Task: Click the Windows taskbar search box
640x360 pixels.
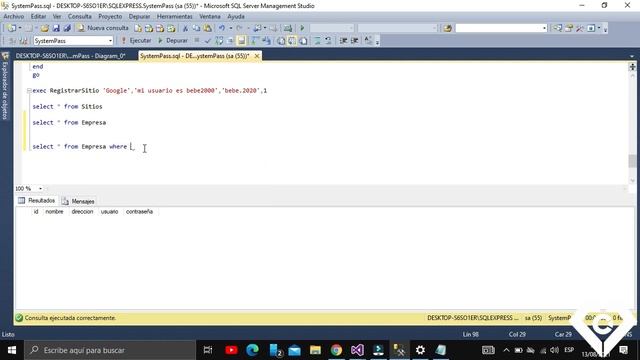Action: [110, 350]
